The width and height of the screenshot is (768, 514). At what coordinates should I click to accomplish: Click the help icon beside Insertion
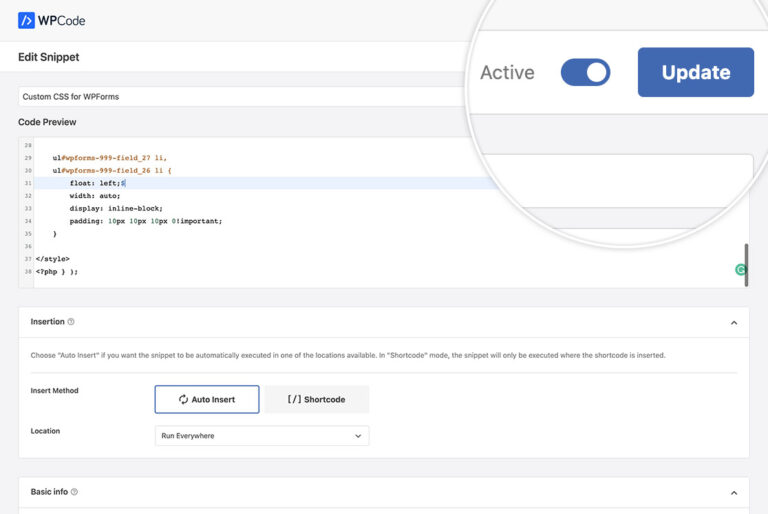point(71,322)
